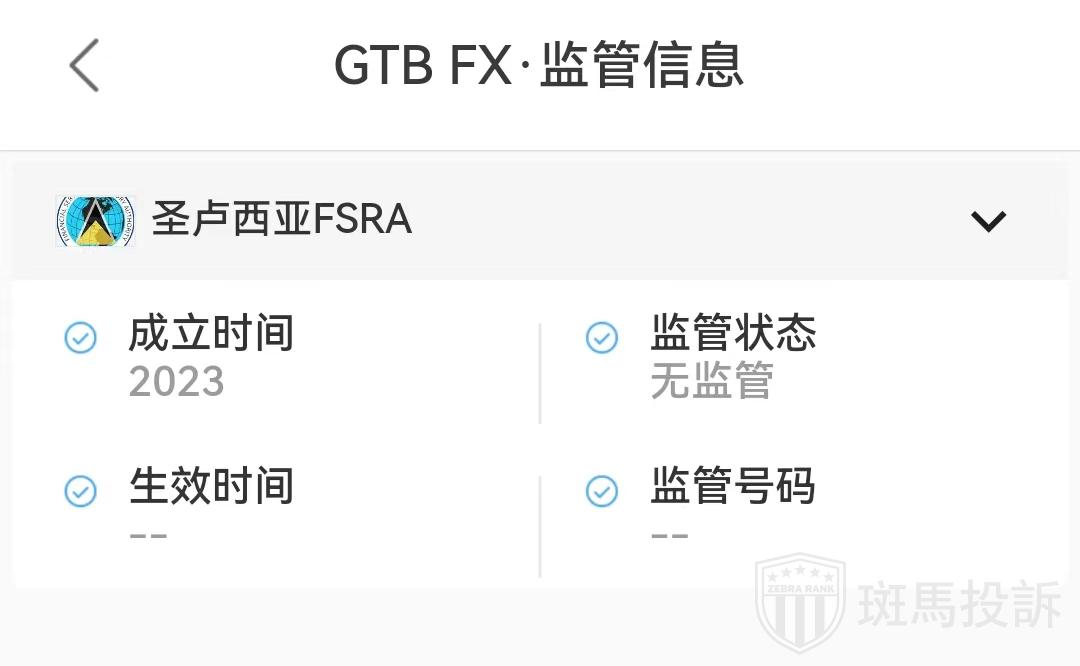Viewport: 1080px width, 666px height.
Task: Click the divider between 成立时间 and 监管状态
Action: [540, 373]
